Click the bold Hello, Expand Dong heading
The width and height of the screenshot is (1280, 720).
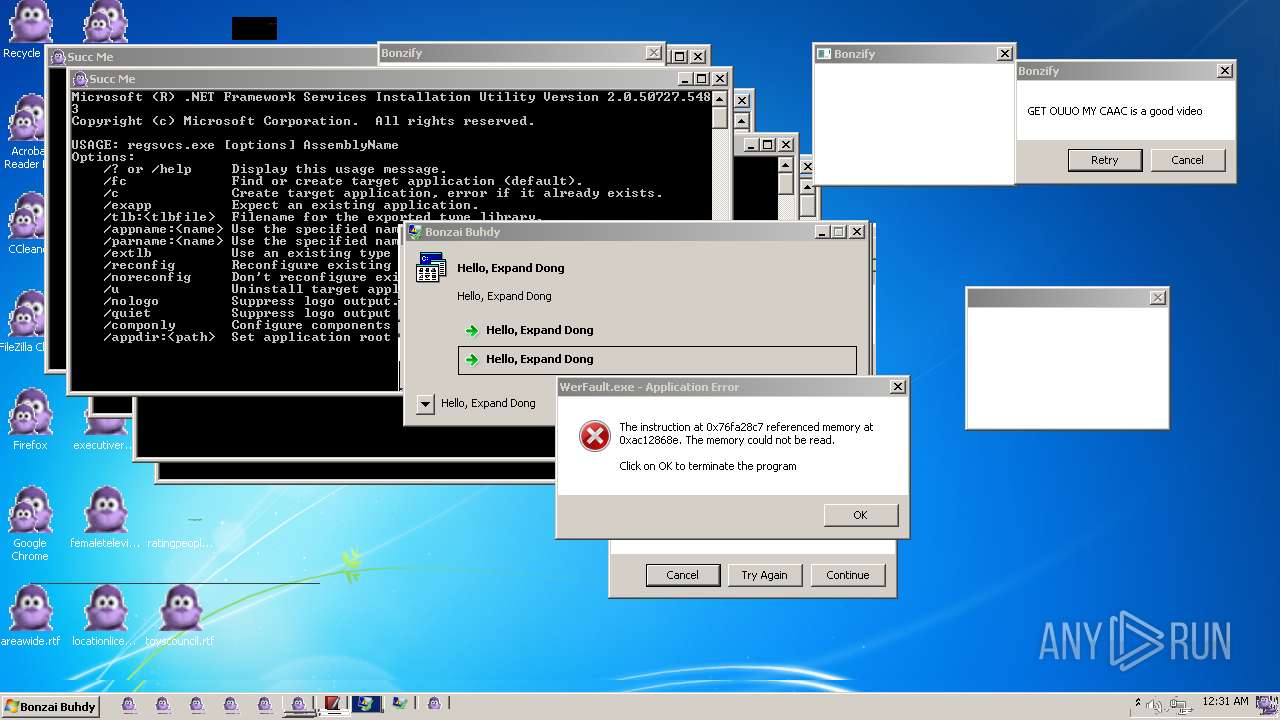pyautogui.click(x=510, y=268)
